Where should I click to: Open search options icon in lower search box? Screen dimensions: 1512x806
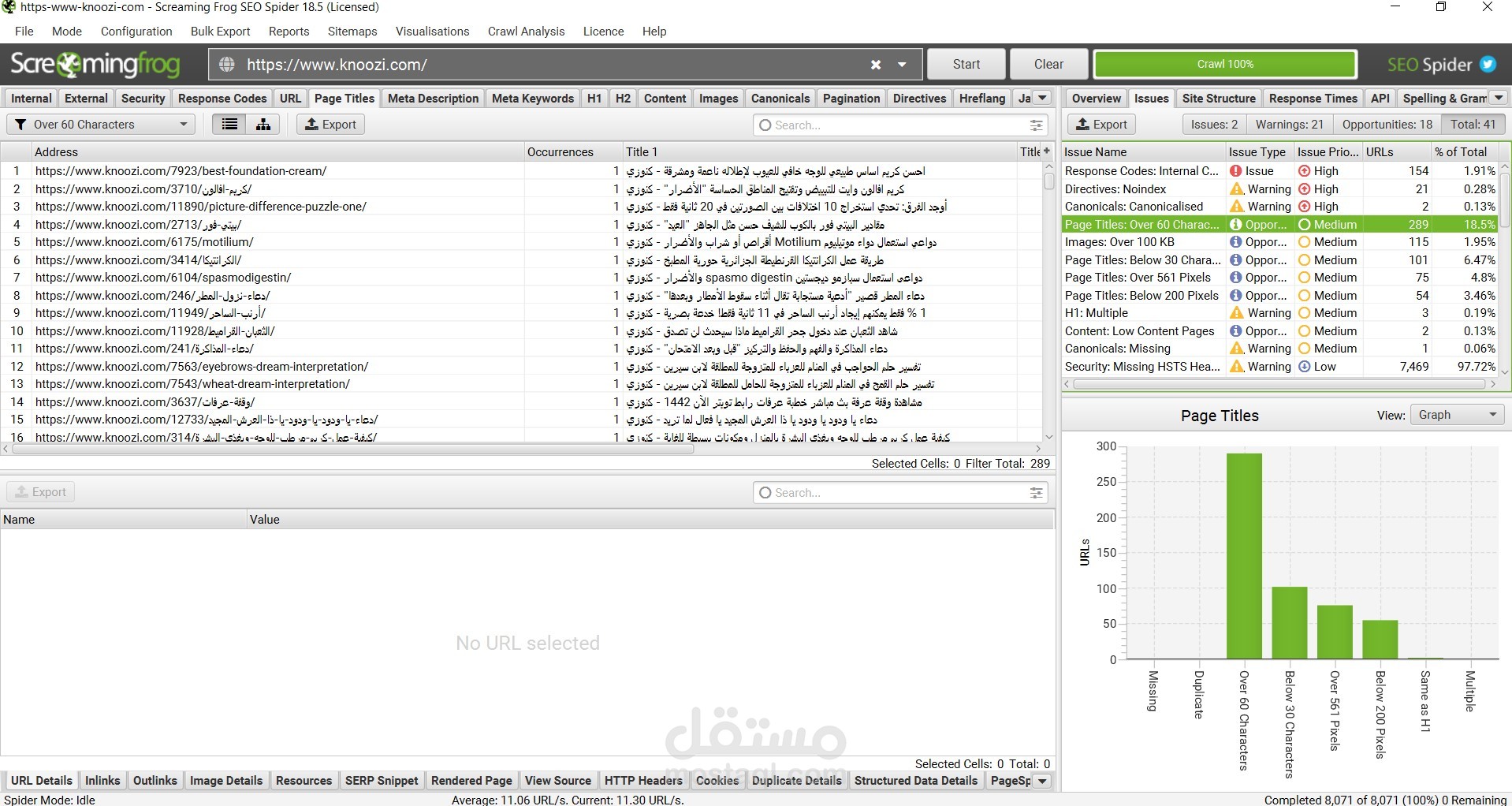1036,493
